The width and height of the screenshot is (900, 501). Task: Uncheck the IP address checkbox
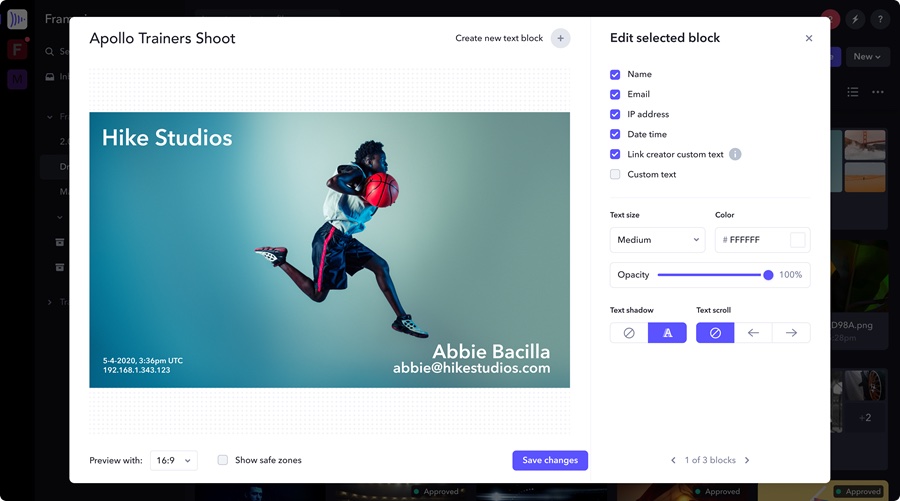(x=615, y=114)
